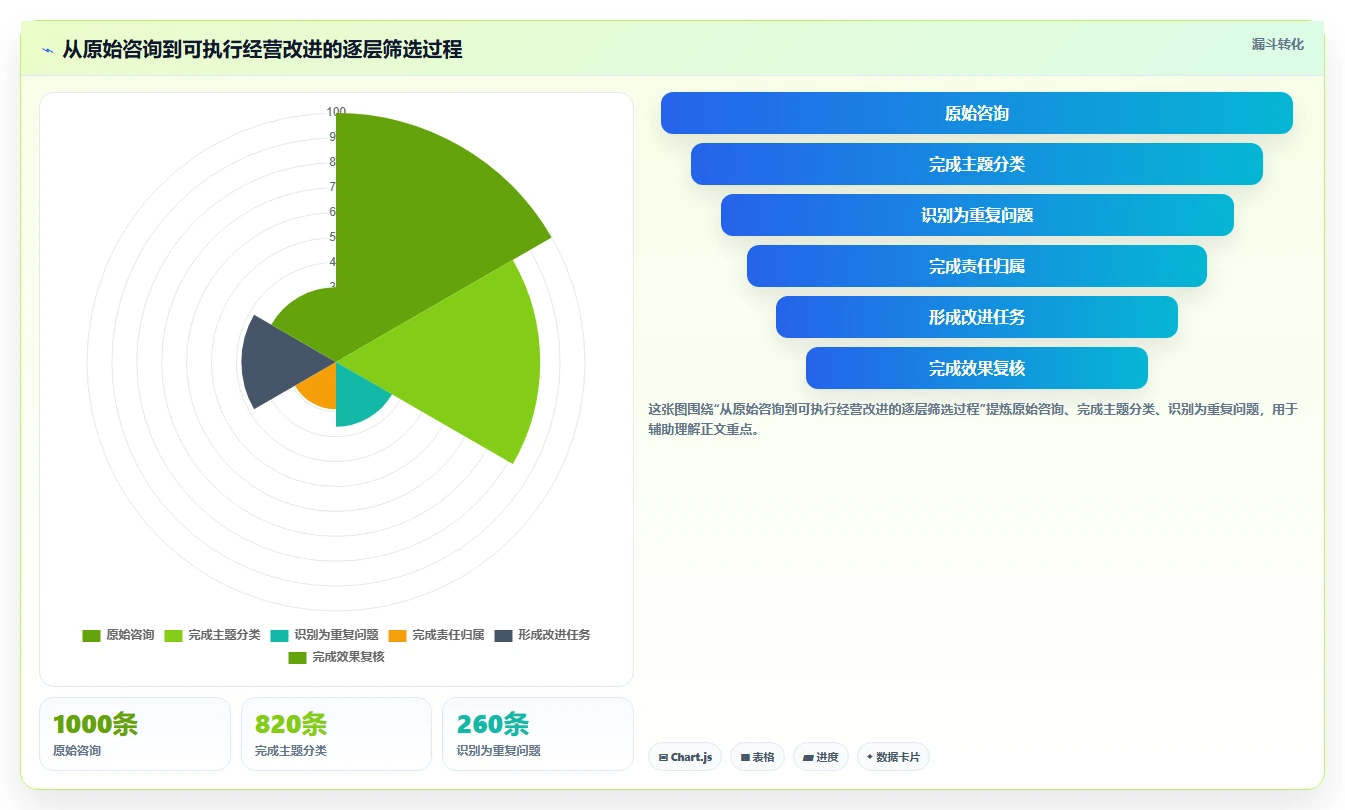Click the chart title 从原始咨询到可执行经营改进的逐层筛选过程

(262, 50)
